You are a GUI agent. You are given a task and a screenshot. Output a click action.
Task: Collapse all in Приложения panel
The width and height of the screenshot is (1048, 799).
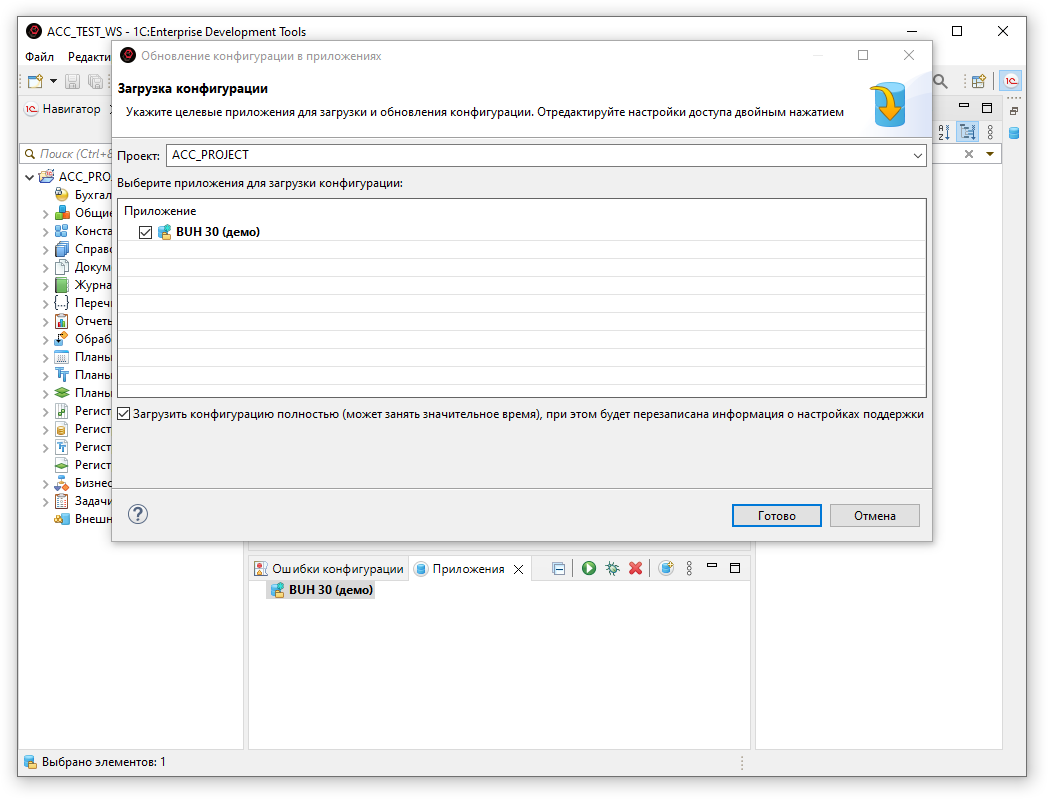click(559, 569)
